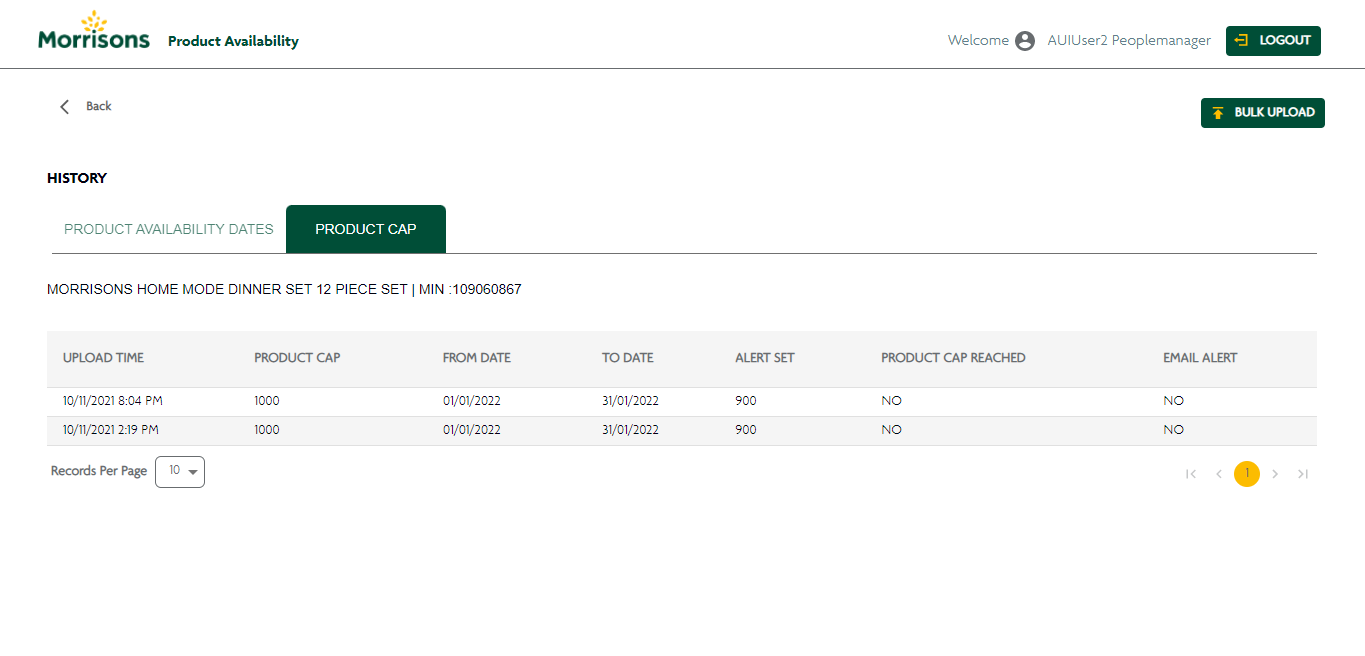Screen dimensions: 1365x656
Task: Click the Morrisons logo
Action: [x=94, y=30]
